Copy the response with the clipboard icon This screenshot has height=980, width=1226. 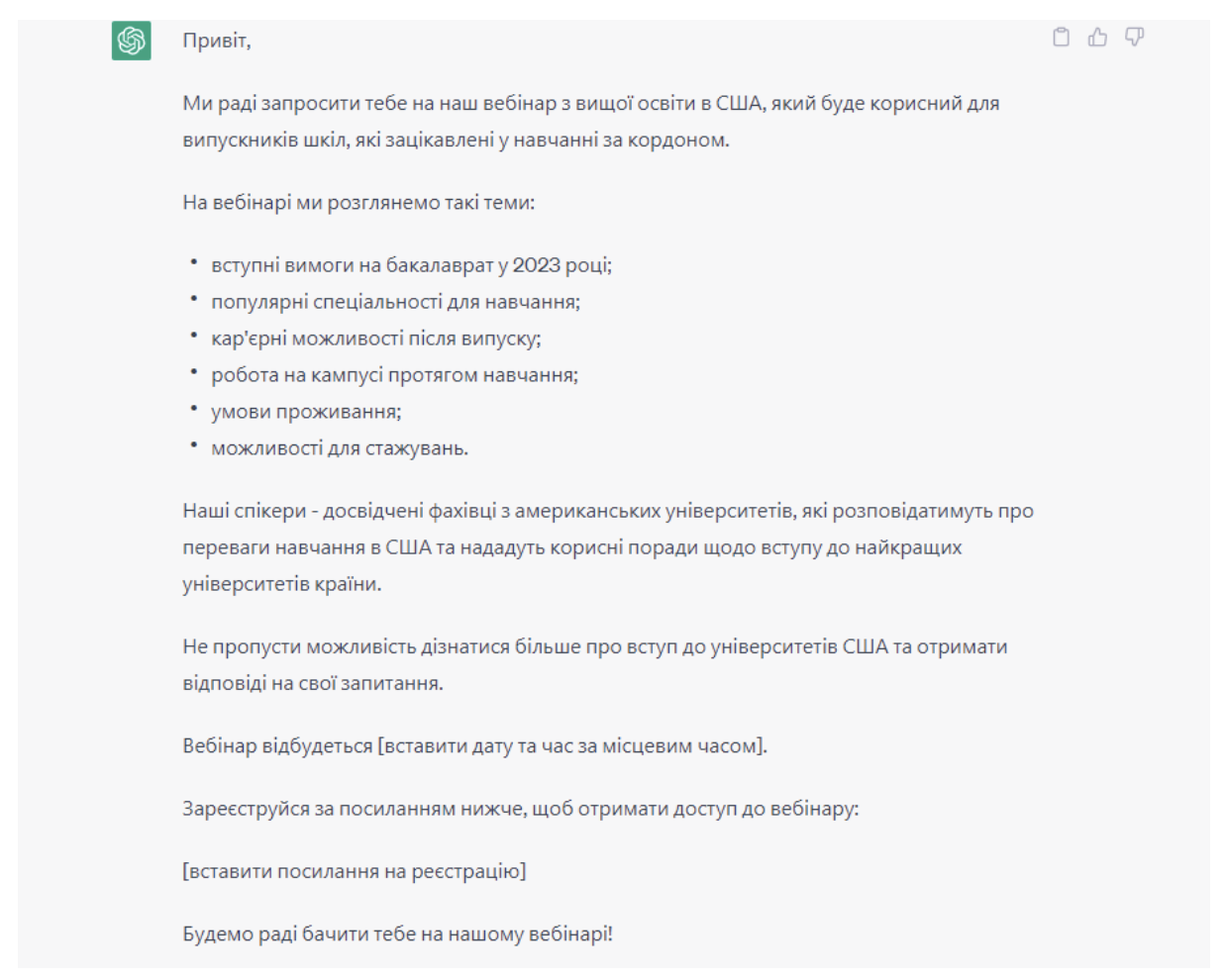pyautogui.click(x=1061, y=38)
